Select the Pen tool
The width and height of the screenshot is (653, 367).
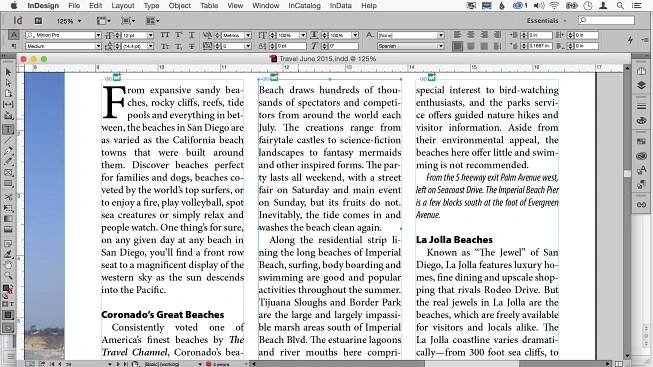point(8,151)
